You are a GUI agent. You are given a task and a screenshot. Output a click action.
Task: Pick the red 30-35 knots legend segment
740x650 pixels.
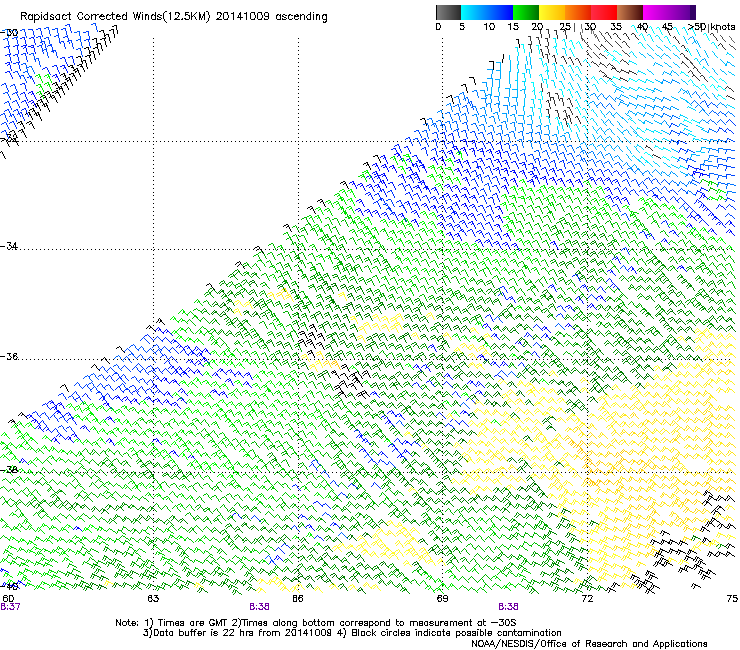[604, 12]
